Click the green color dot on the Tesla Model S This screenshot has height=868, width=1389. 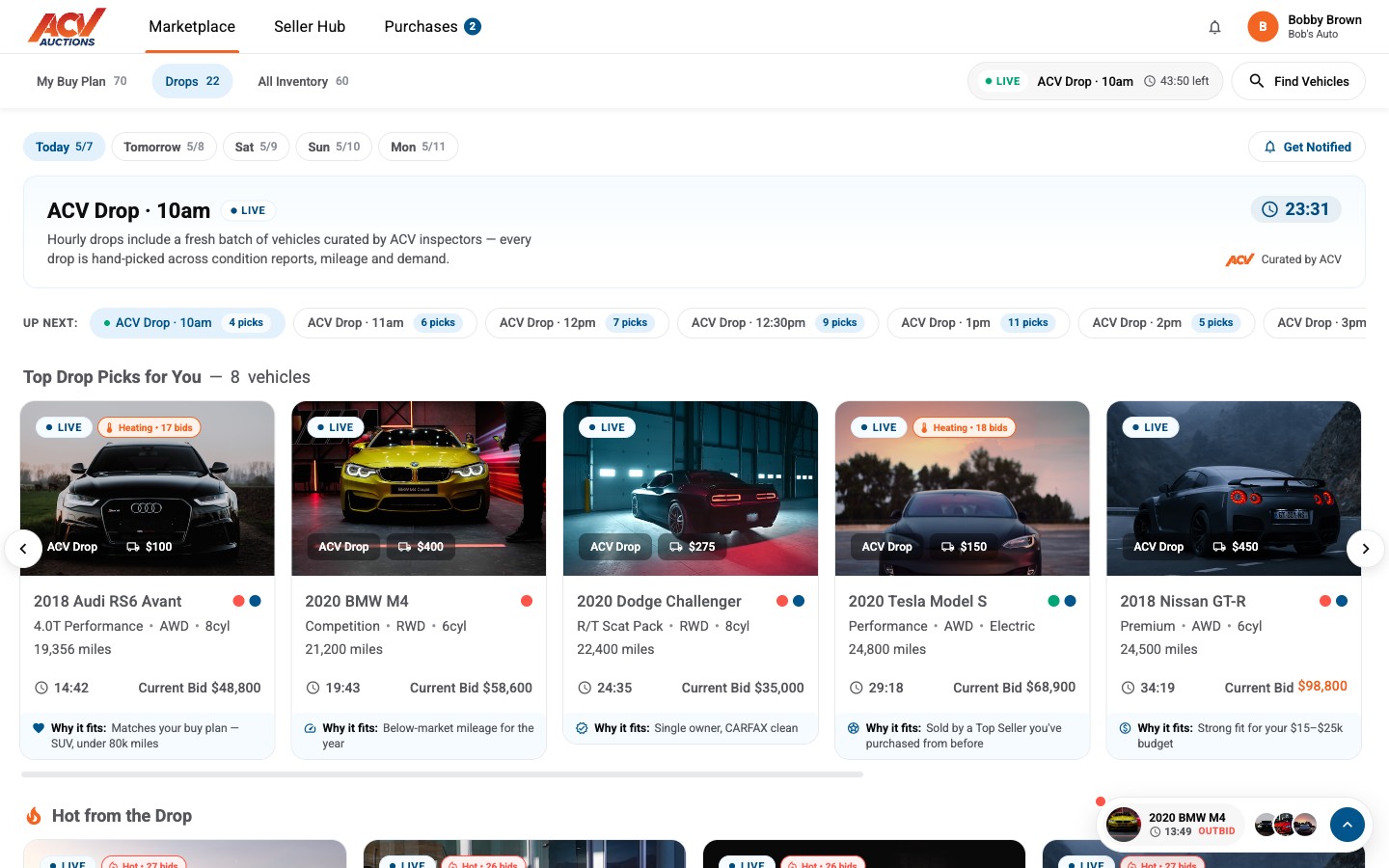(x=1053, y=601)
